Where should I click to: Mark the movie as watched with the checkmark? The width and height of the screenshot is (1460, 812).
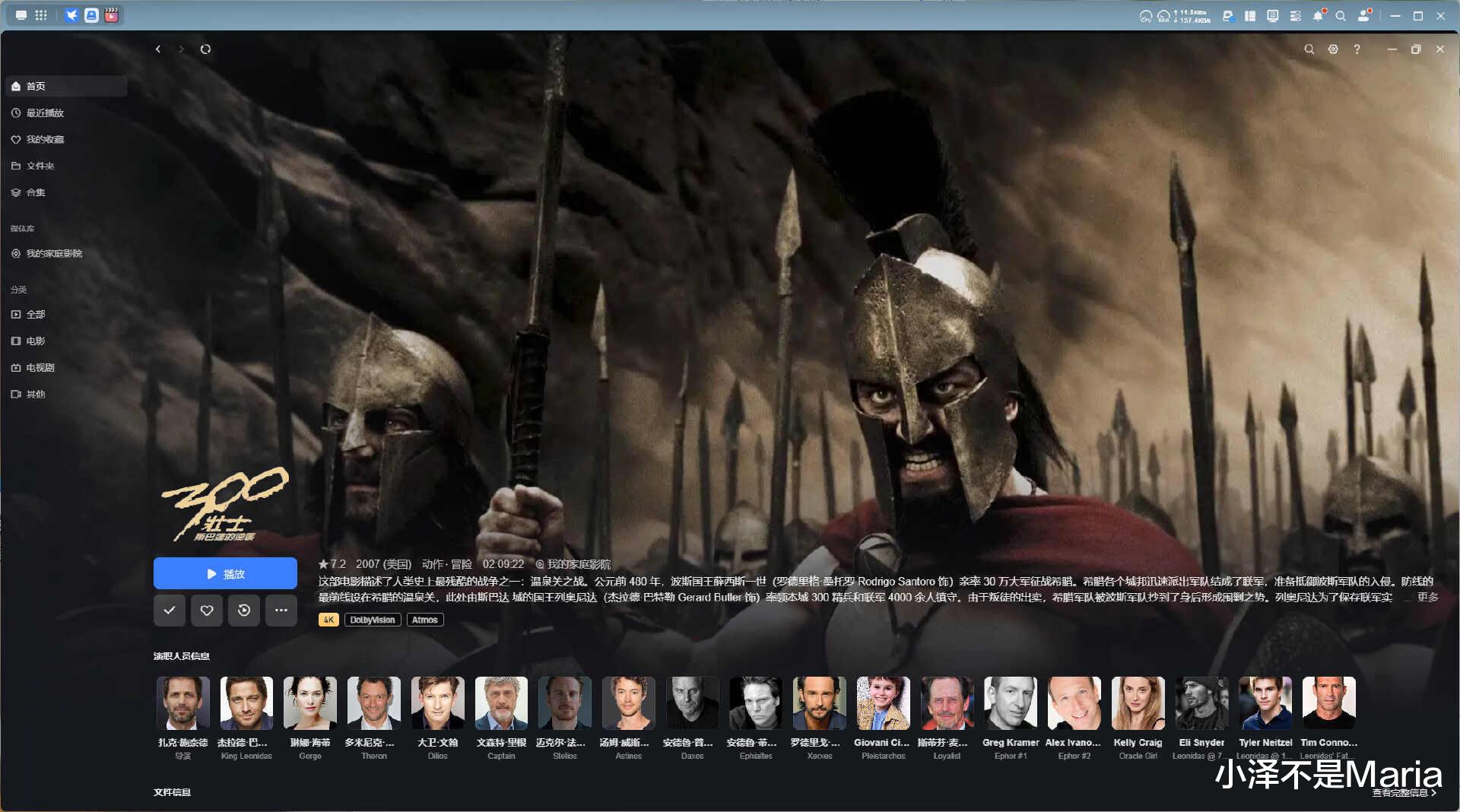[x=170, y=611]
